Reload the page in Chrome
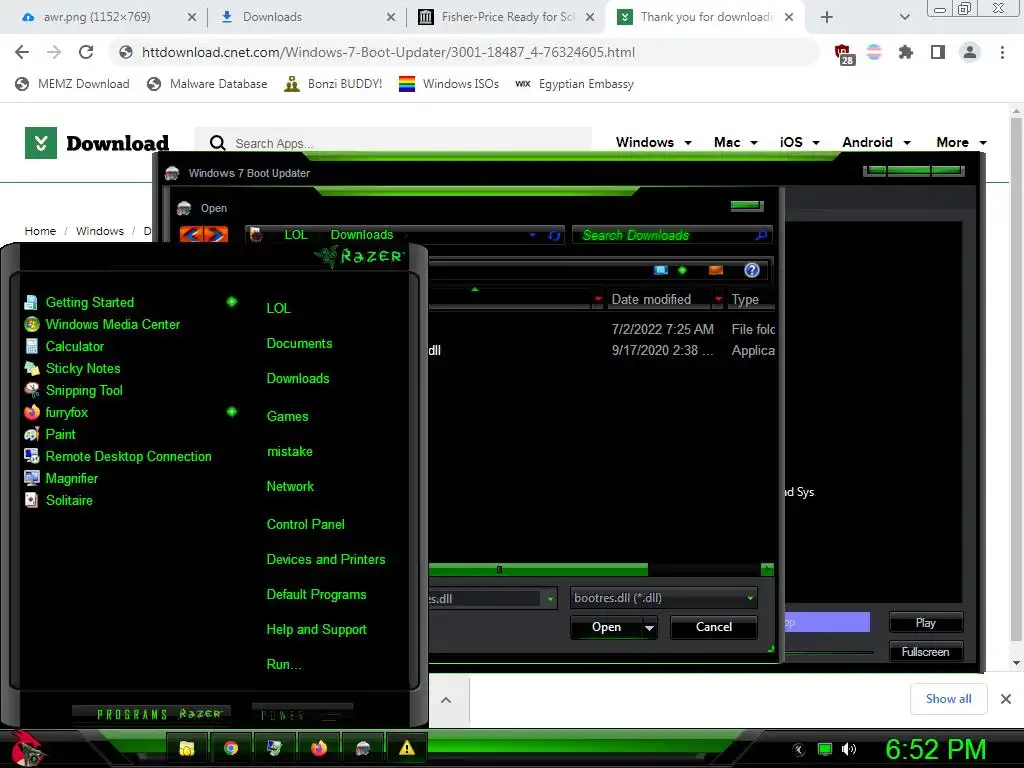 [86, 52]
